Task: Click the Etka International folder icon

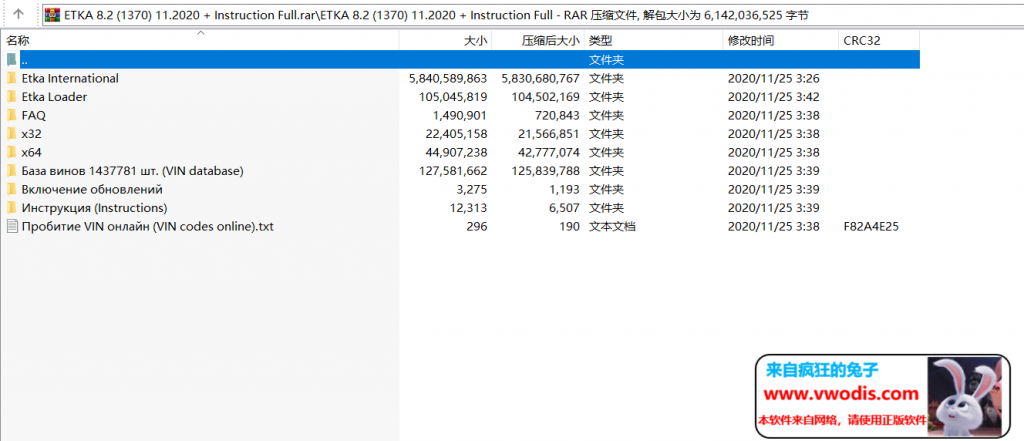Action: (11, 78)
